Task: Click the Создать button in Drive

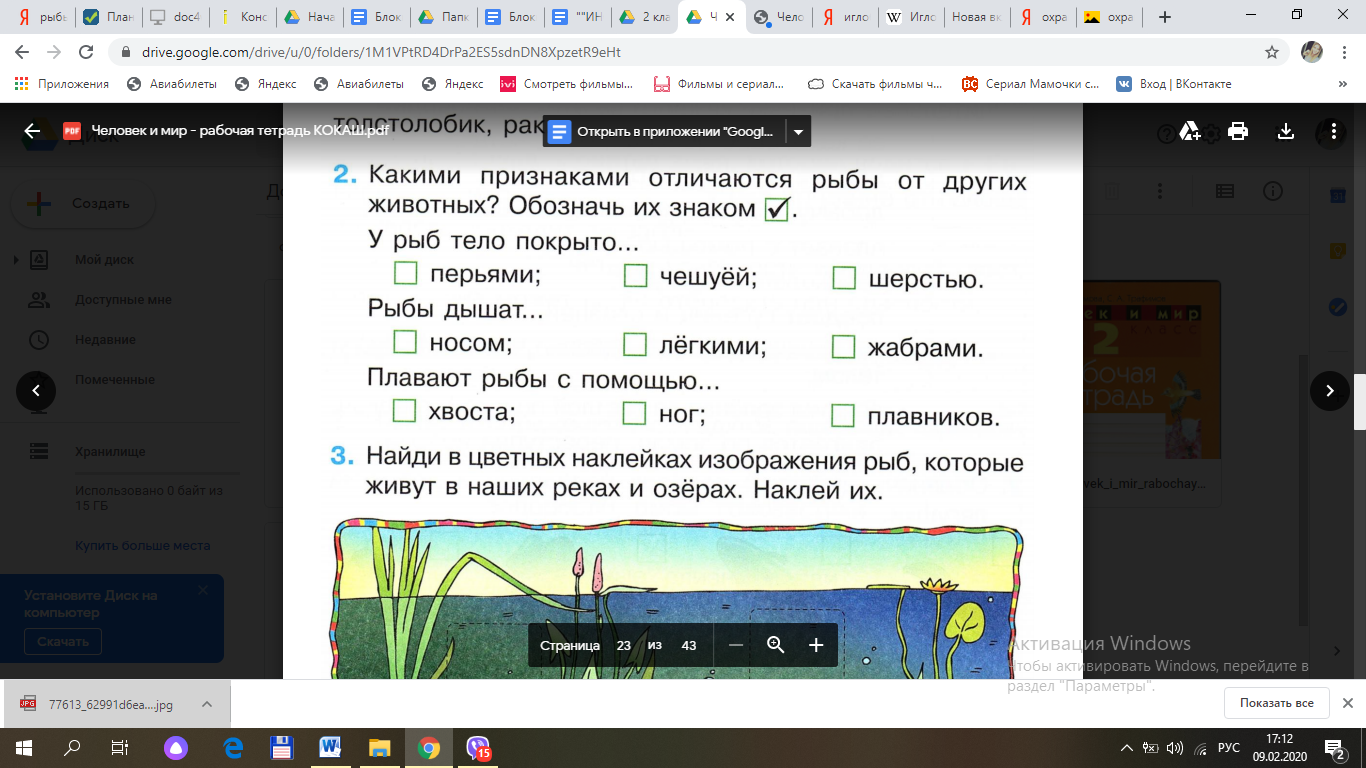Action: [x=84, y=203]
